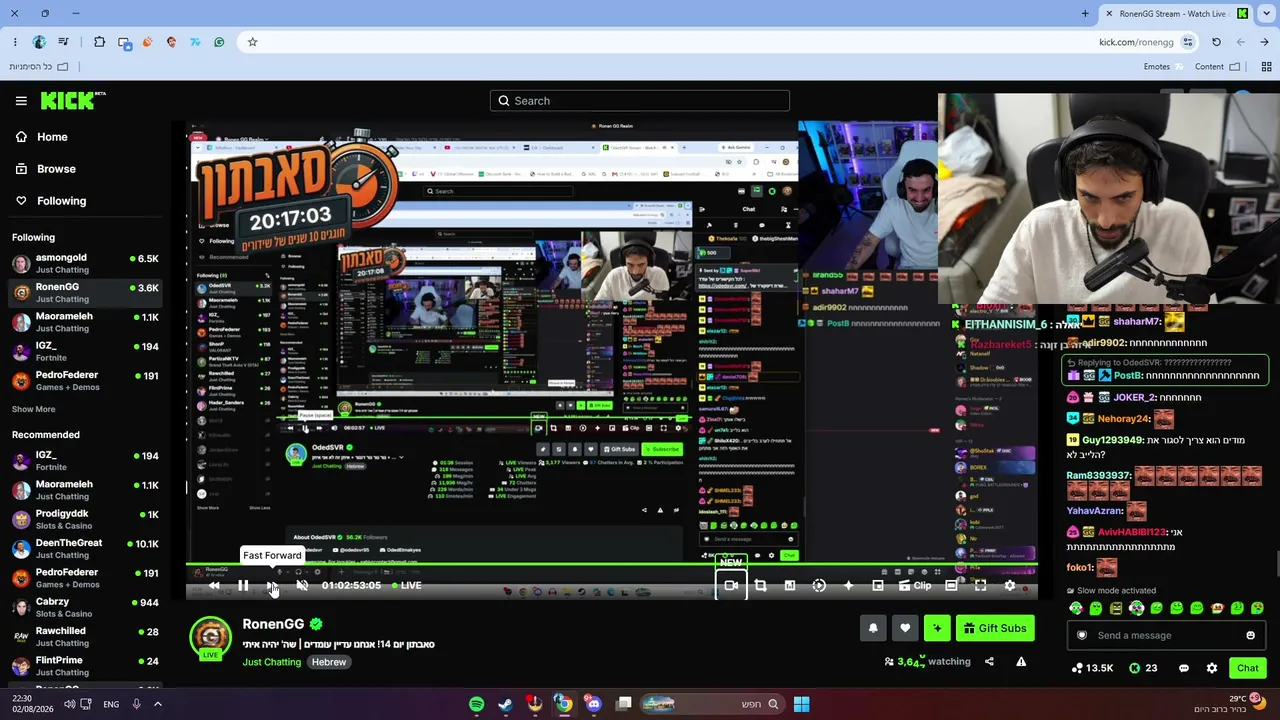Screen dimensions: 1280x720
Task: Send the message with the green Chat button
Action: [x=1247, y=668]
